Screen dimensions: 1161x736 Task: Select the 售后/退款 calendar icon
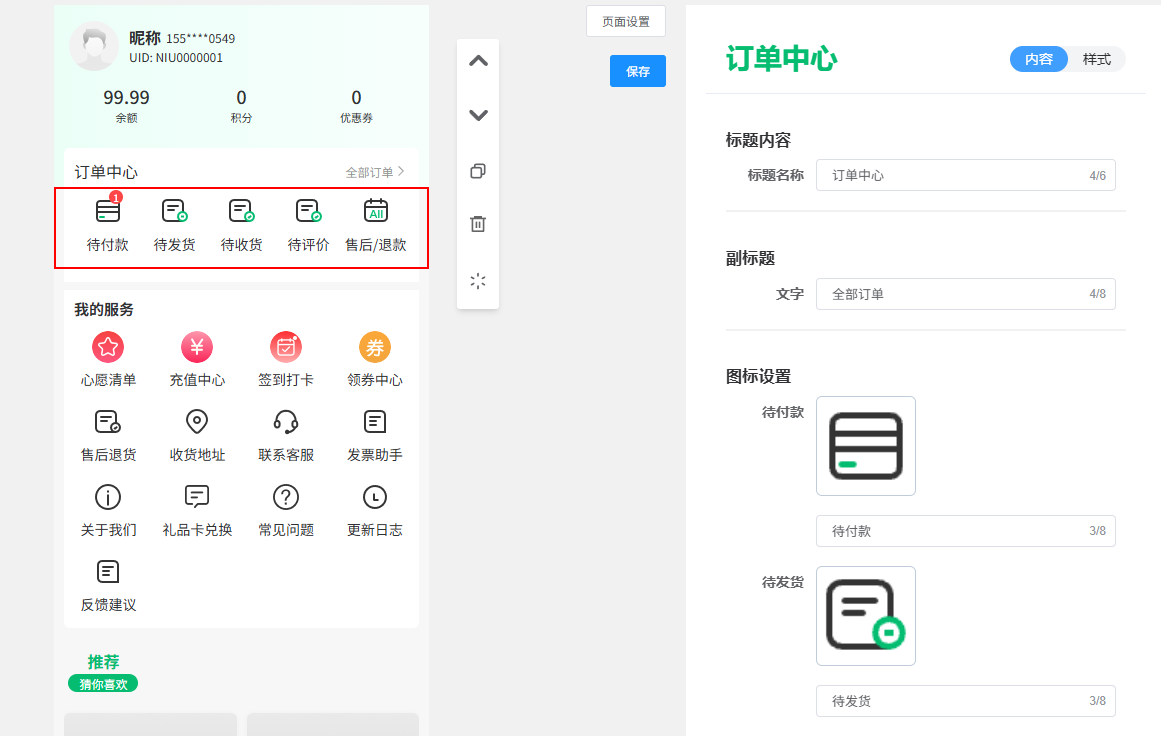pyautogui.click(x=376, y=211)
